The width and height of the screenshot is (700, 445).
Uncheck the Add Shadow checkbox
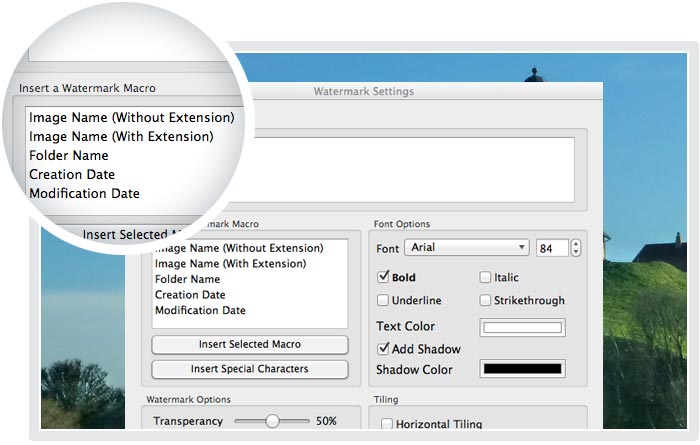point(383,349)
